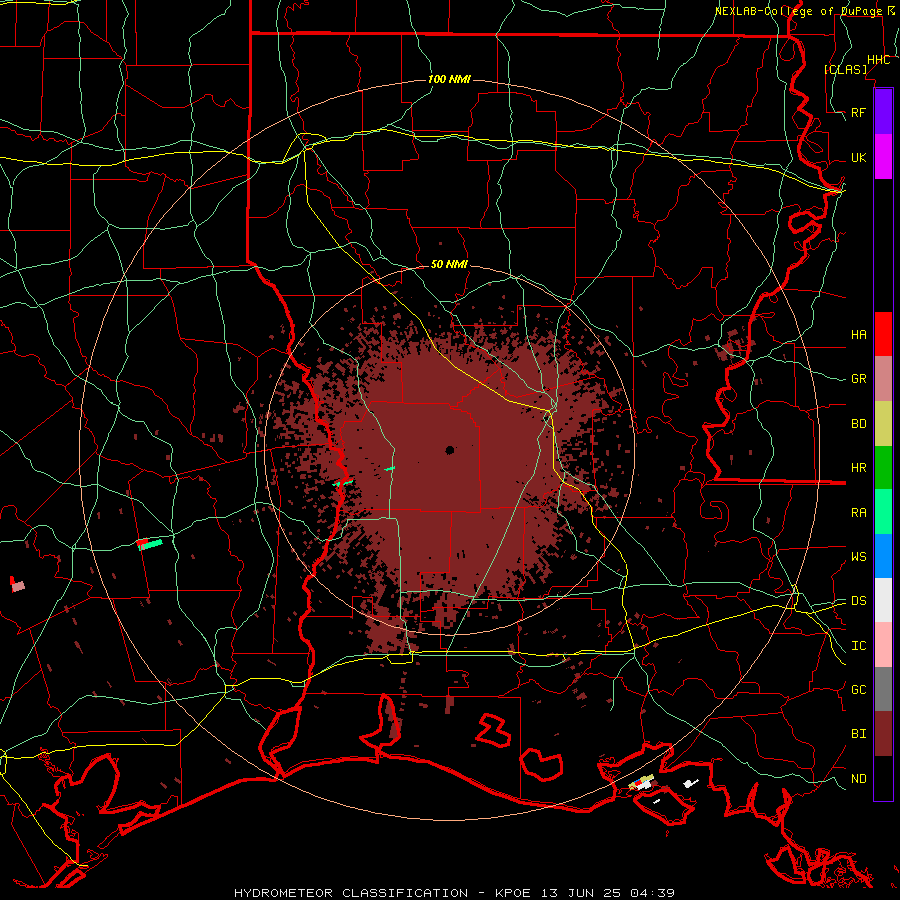Click the GC gray legend swatch
This screenshot has width=900, height=900.
[883, 689]
